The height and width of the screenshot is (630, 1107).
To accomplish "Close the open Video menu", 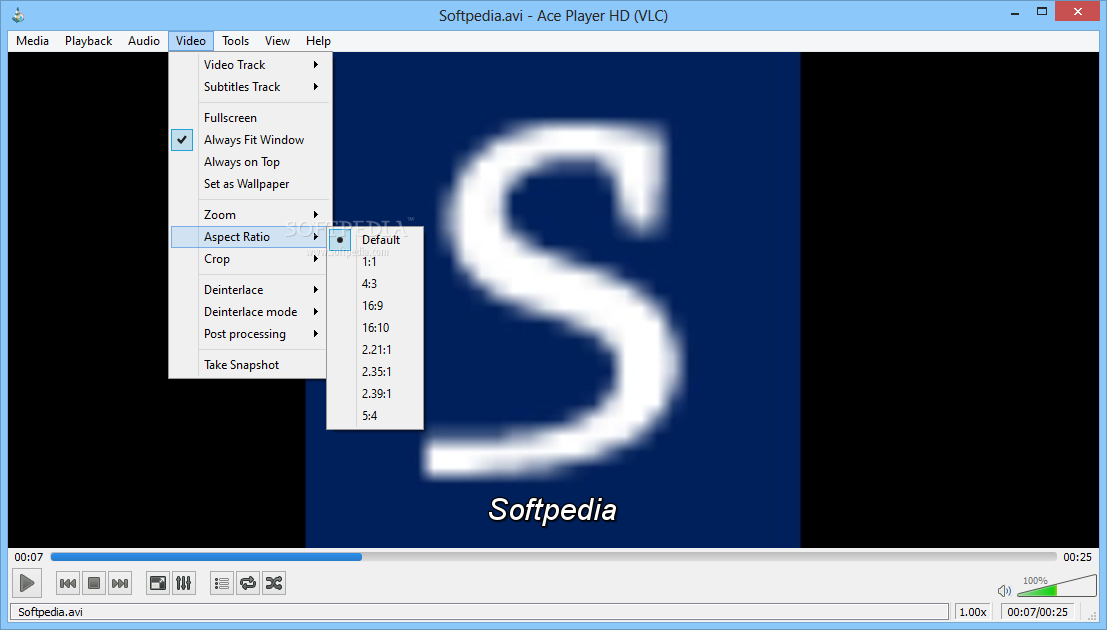I will tap(191, 40).
